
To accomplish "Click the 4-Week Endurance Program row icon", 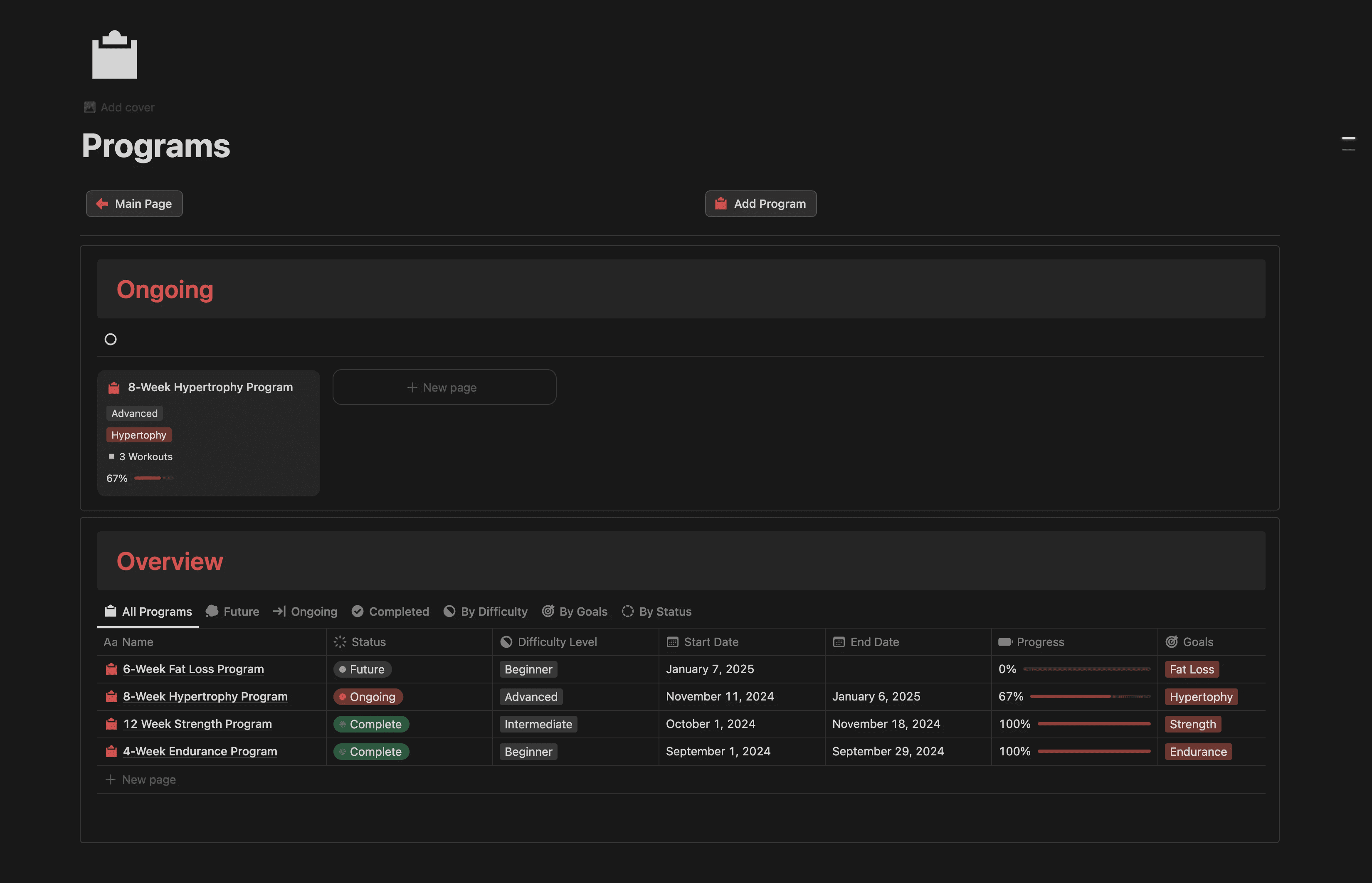I will [x=111, y=751].
